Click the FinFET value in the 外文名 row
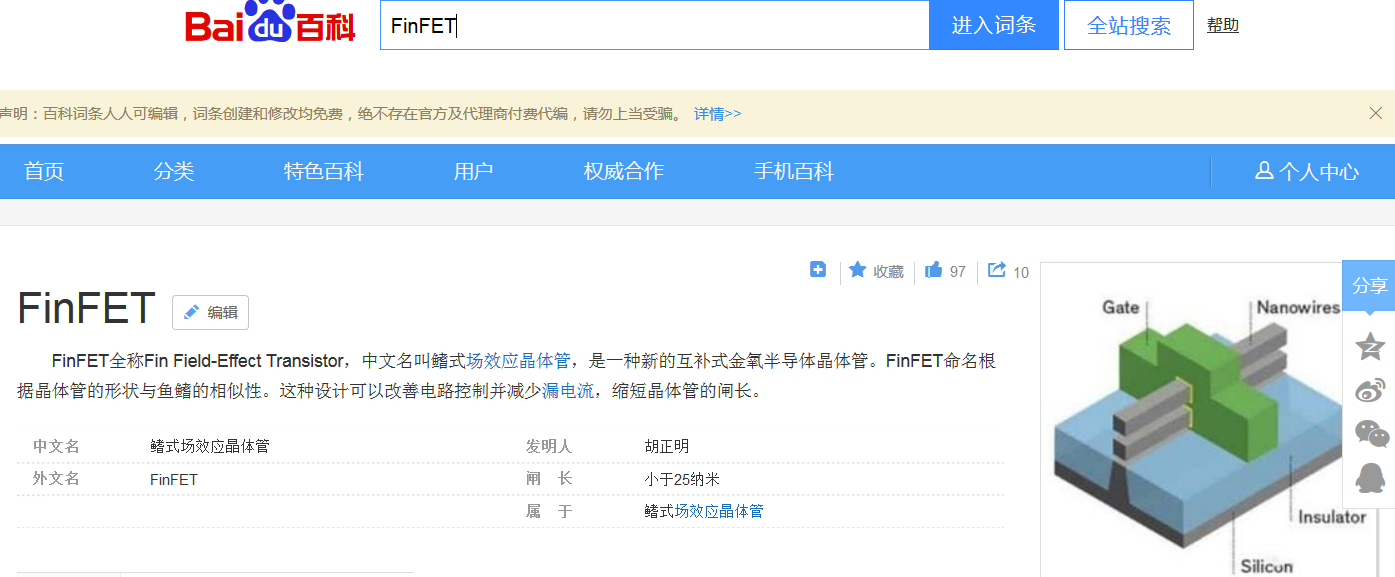This screenshot has height=577, width=1395. [174, 479]
